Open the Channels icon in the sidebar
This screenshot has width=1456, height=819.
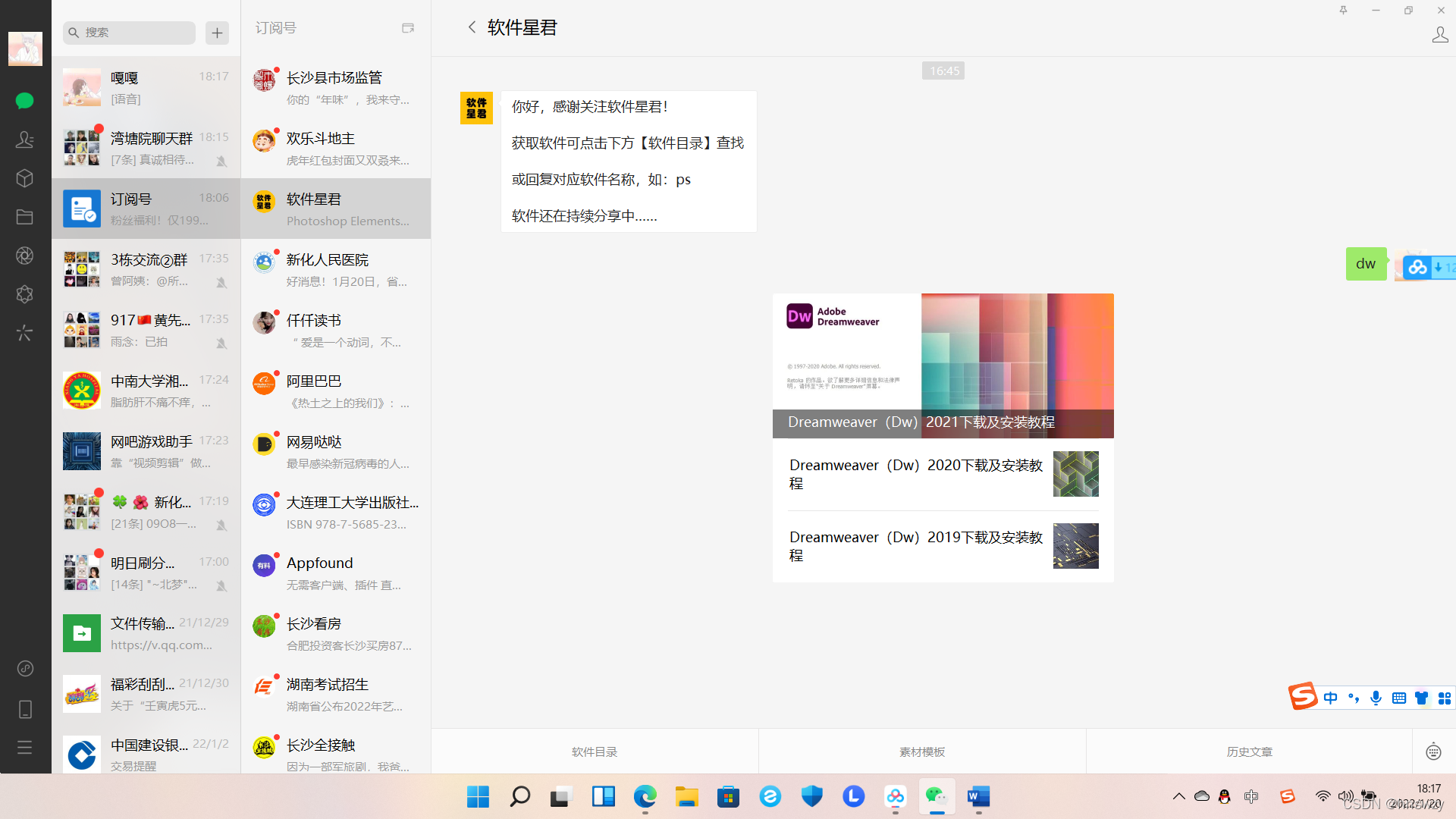click(24, 294)
